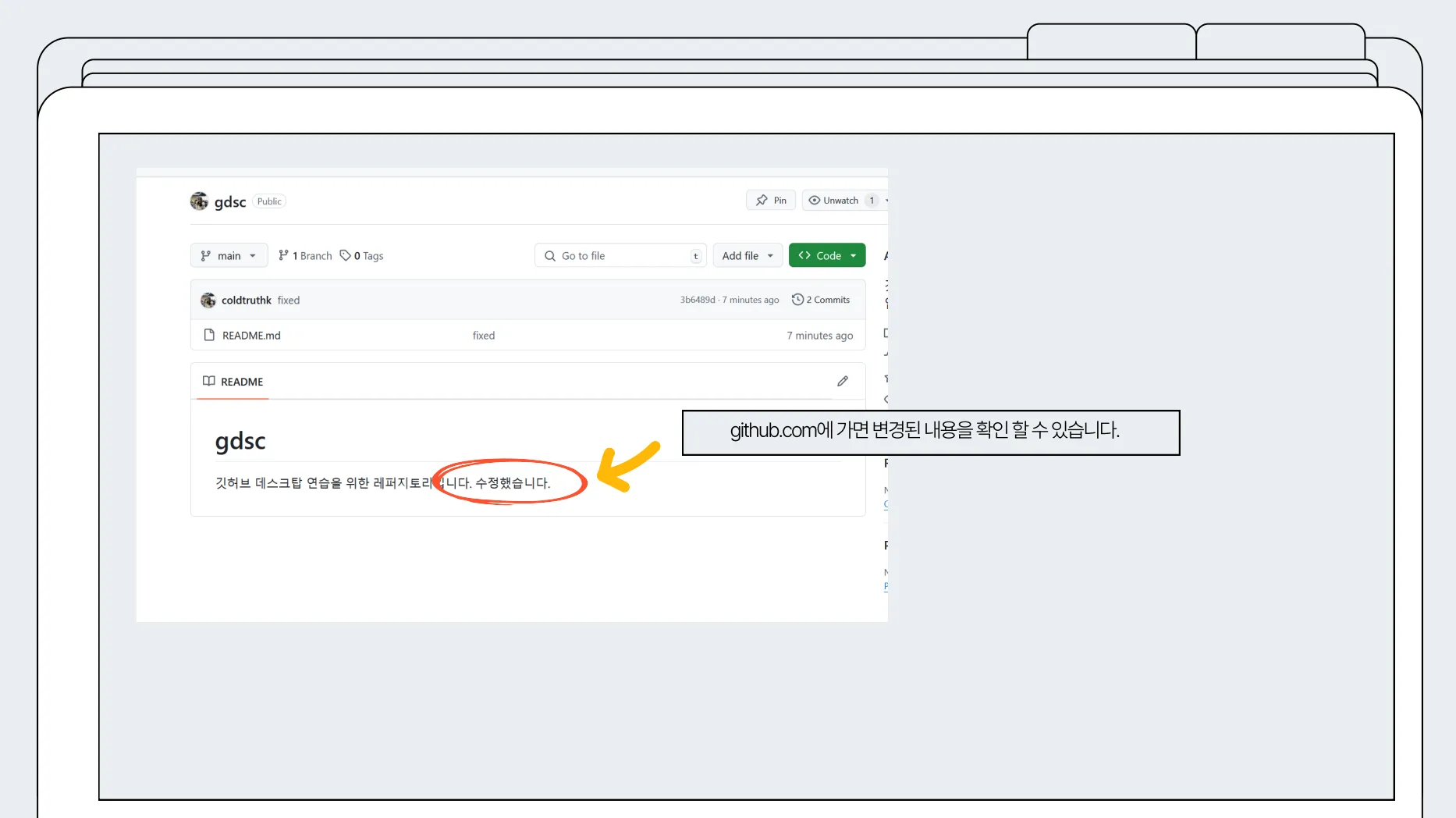Click the code brackets icon on Code

tap(804, 255)
